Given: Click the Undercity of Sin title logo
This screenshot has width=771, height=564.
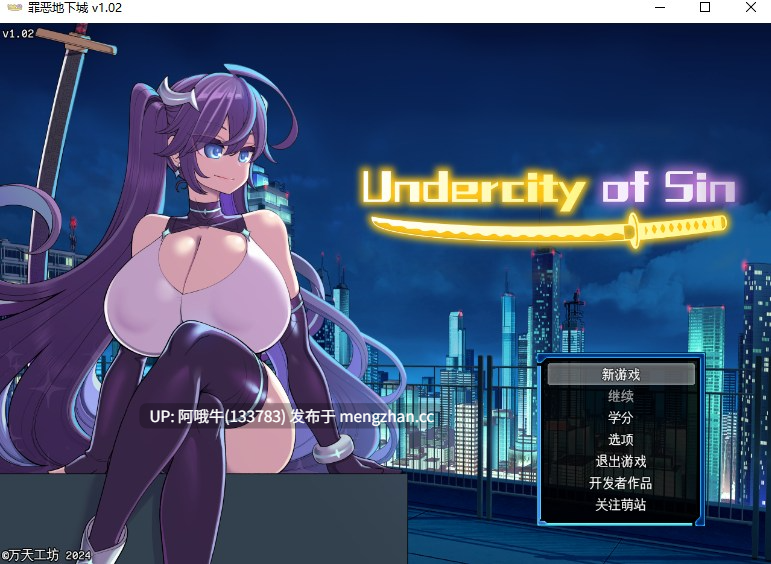Looking at the screenshot, I should point(549,208).
